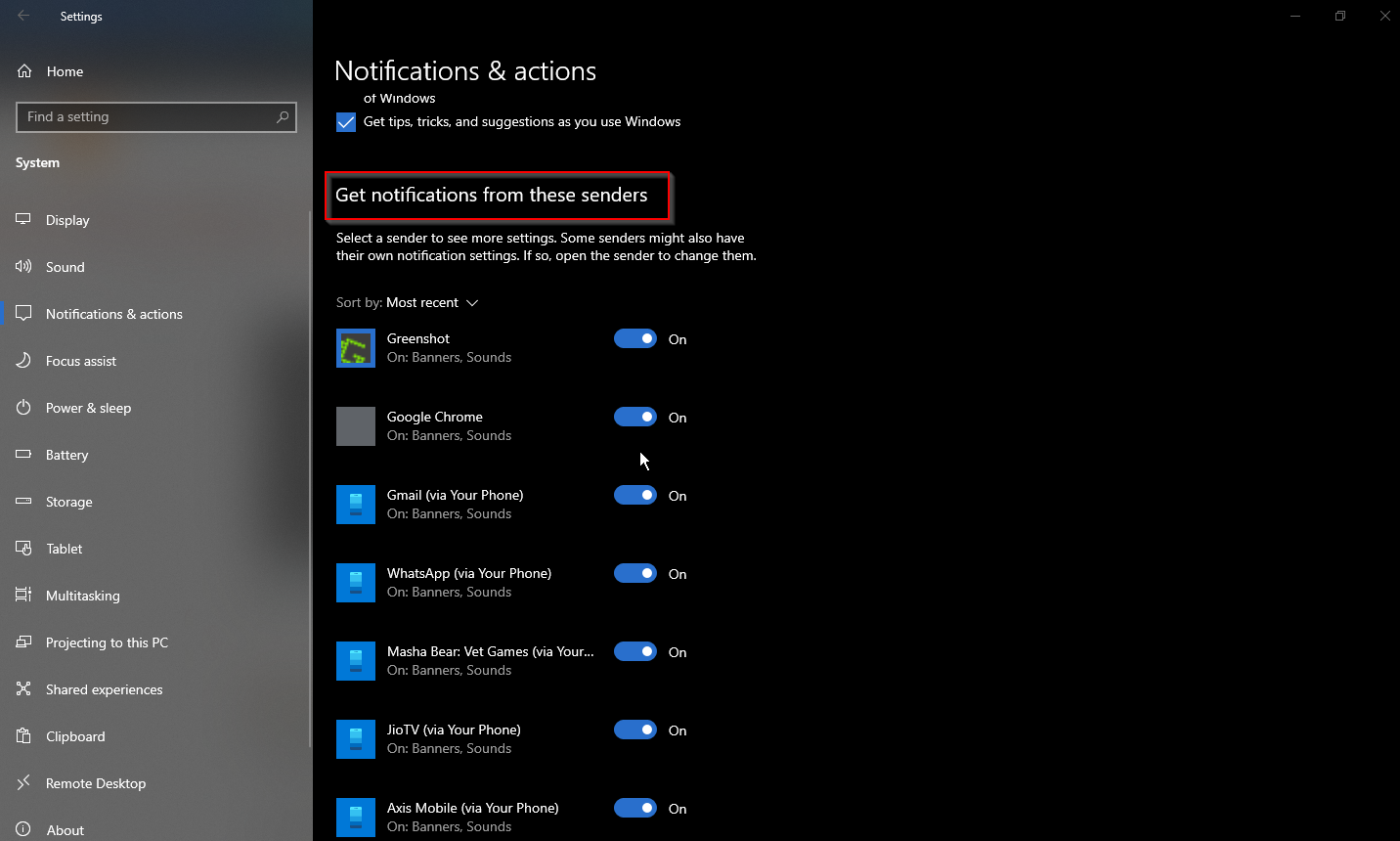Click the Tablet icon
The image size is (1400, 841).
23,548
